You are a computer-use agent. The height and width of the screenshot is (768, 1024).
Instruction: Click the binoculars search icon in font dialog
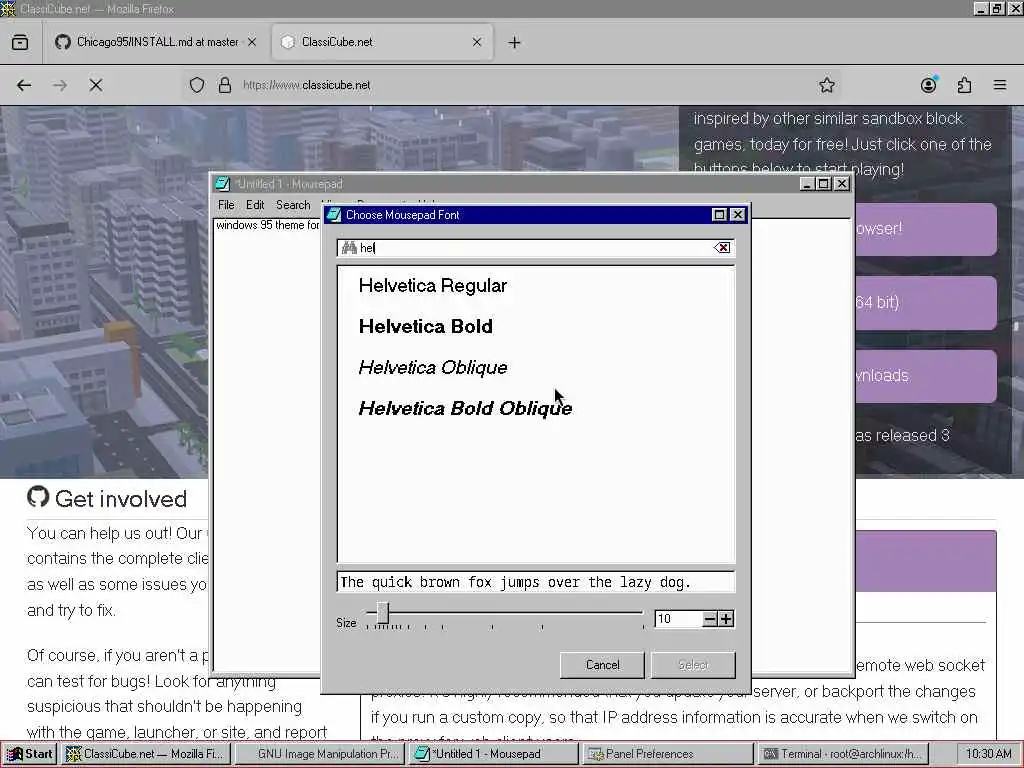(x=349, y=248)
